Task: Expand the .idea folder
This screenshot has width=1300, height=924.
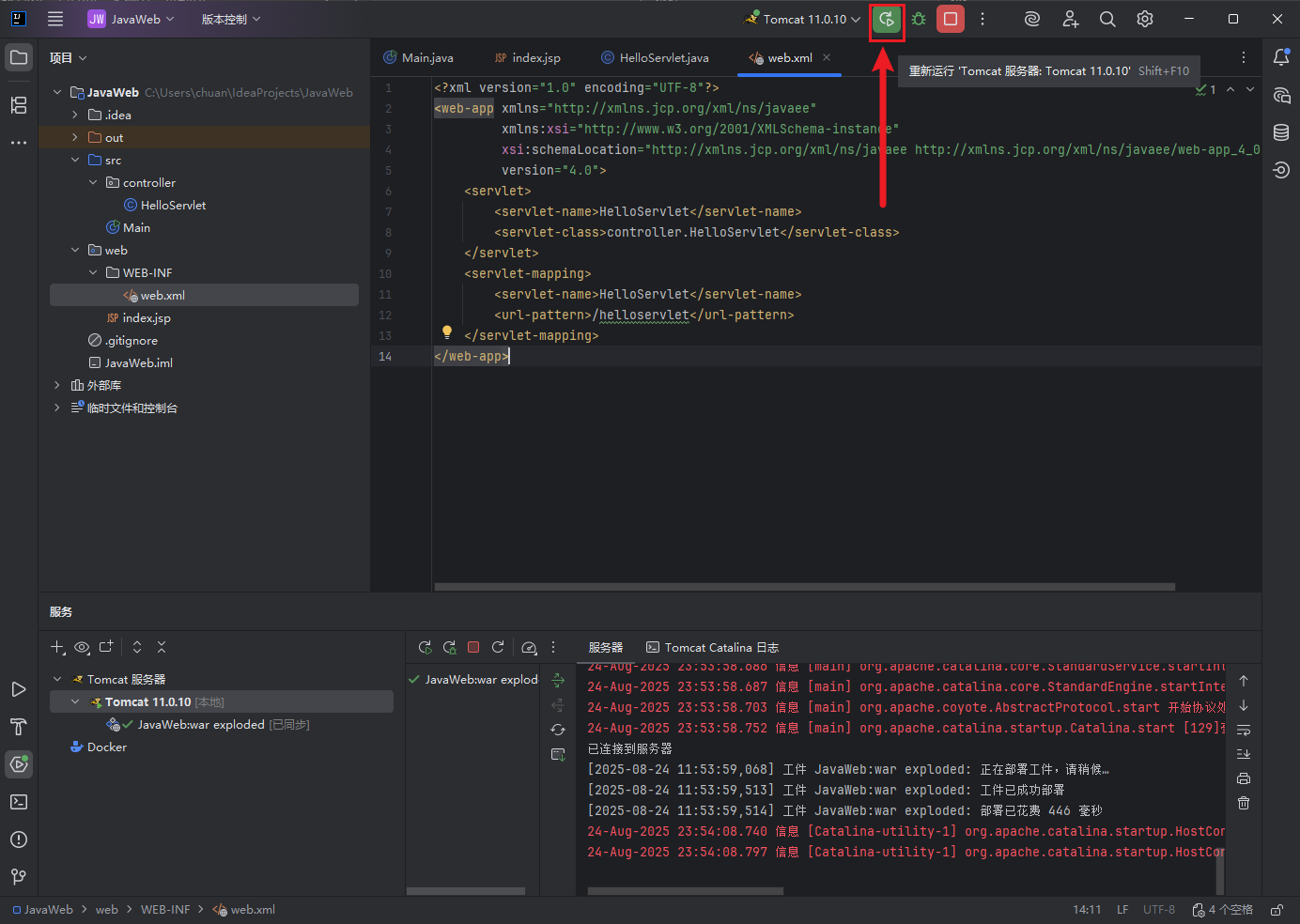Action: pos(75,115)
